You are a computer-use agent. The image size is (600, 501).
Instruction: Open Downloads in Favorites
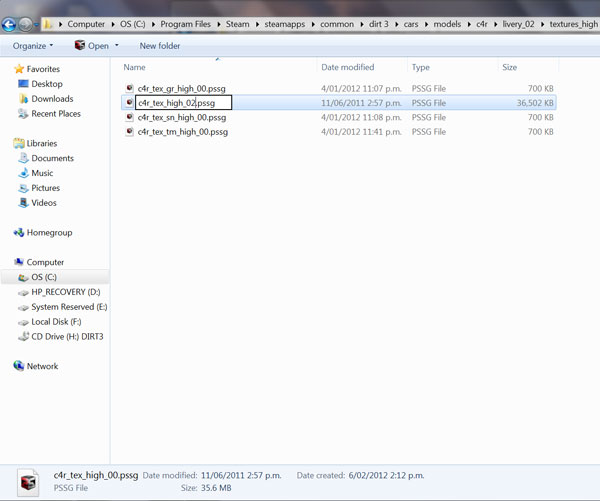[x=52, y=99]
